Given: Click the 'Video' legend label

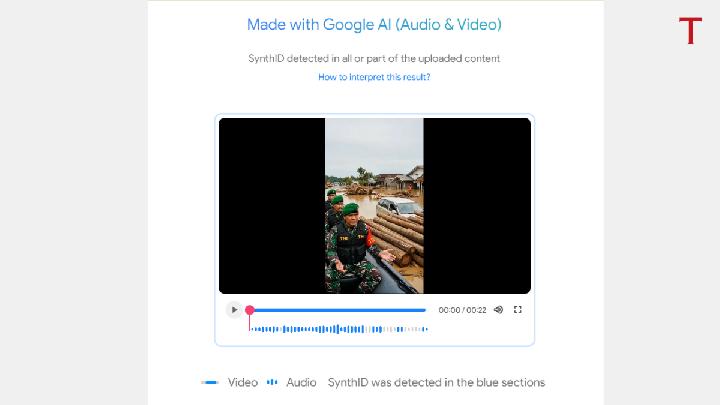Looking at the screenshot, I should [242, 382].
